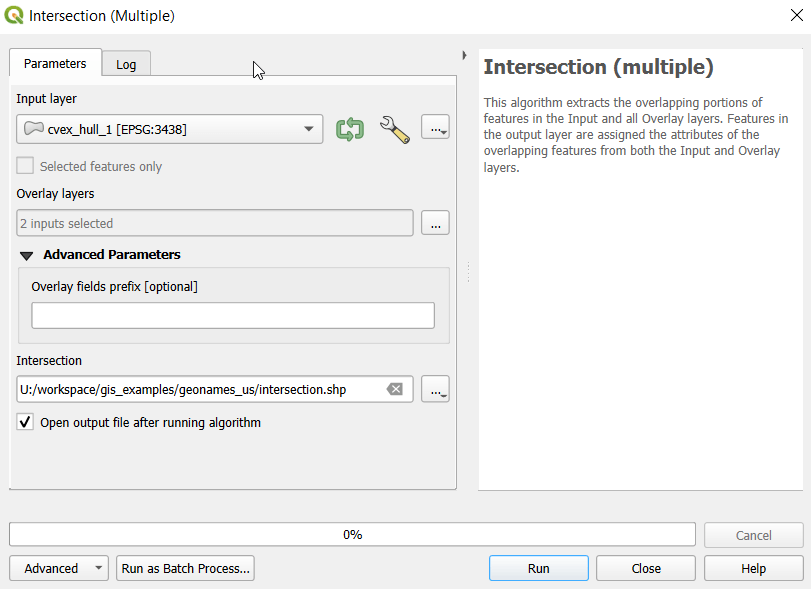Collapse the Advanced Parameters section
Viewport: 811px width, 589px height.
(x=27, y=255)
